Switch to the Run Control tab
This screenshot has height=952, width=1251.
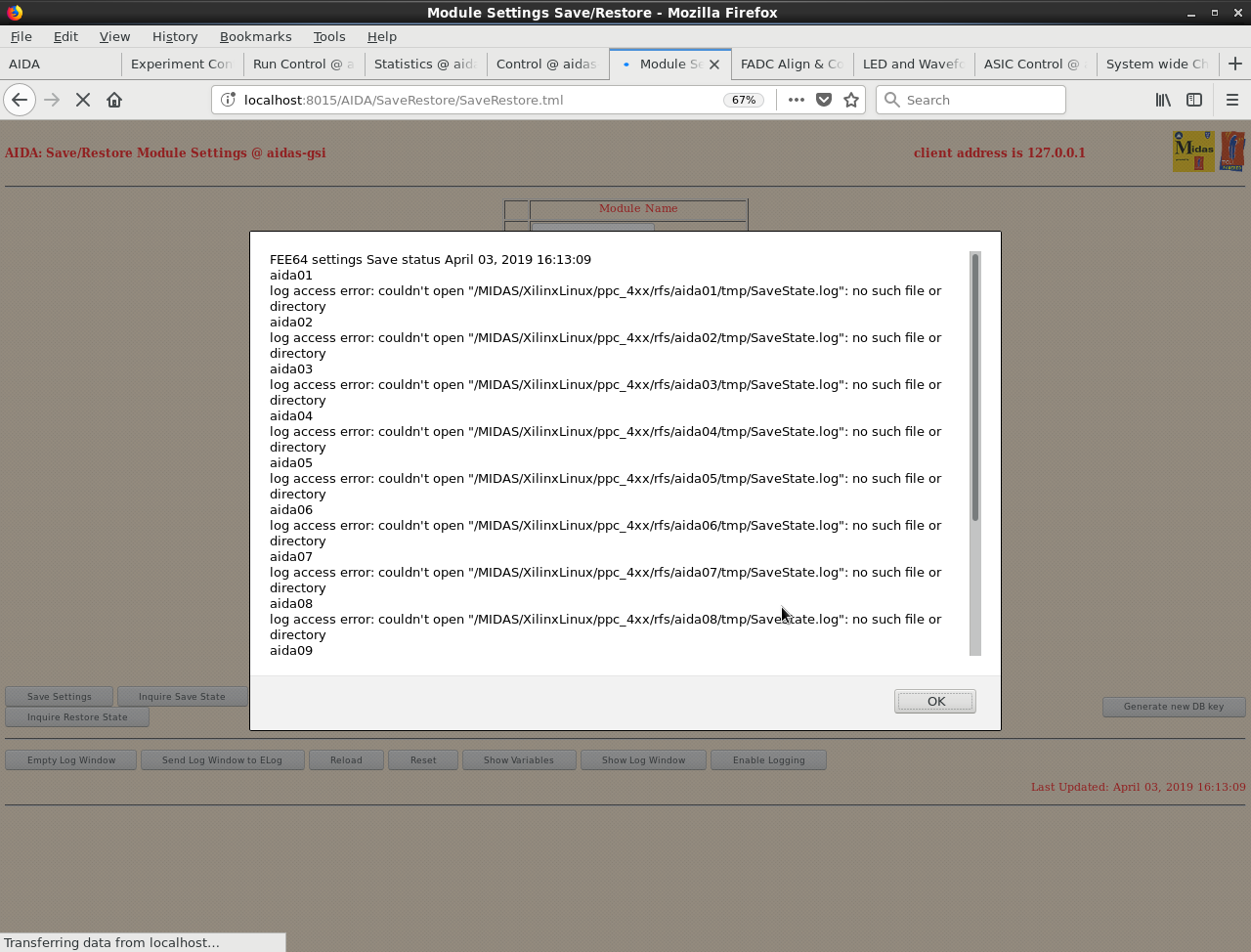pyautogui.click(x=303, y=64)
